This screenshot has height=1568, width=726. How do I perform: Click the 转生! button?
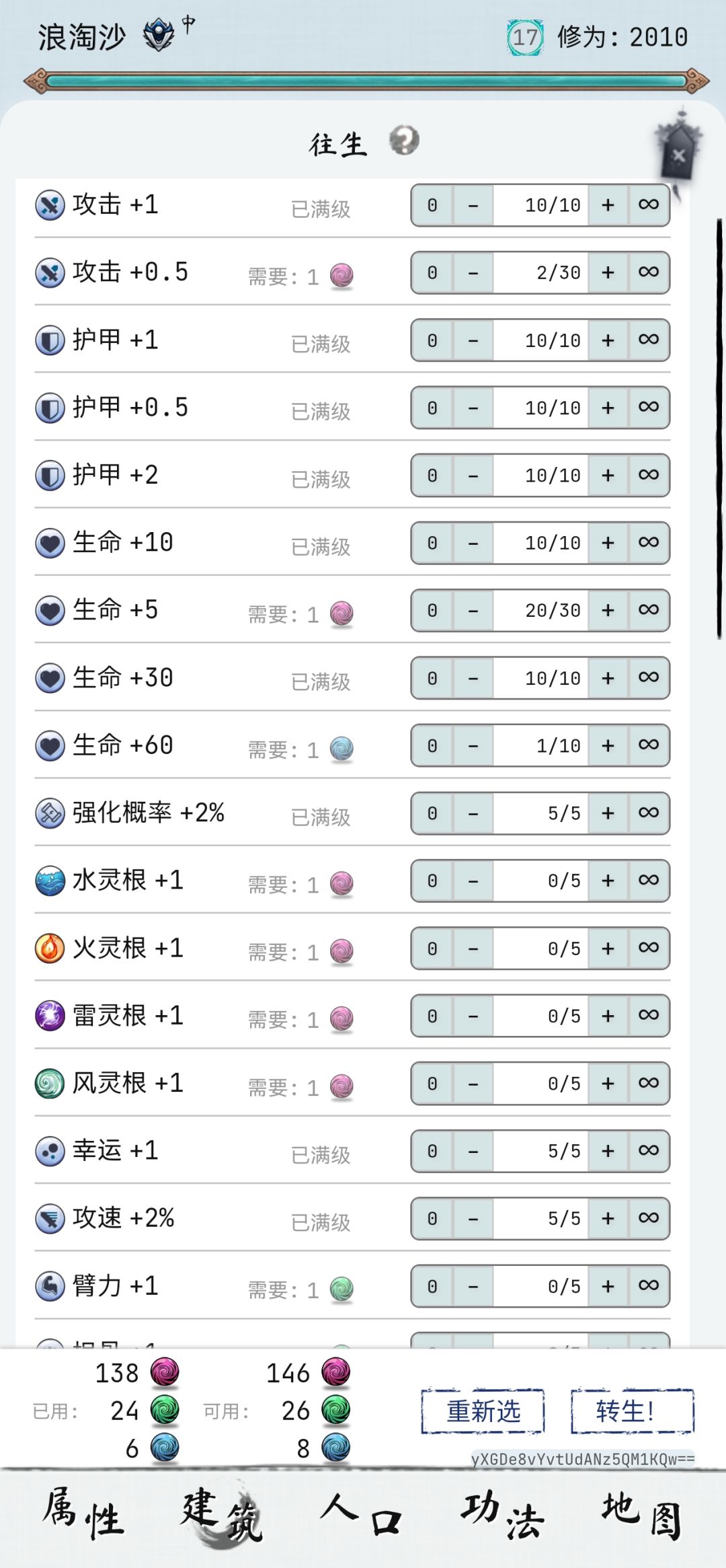coord(632,1411)
